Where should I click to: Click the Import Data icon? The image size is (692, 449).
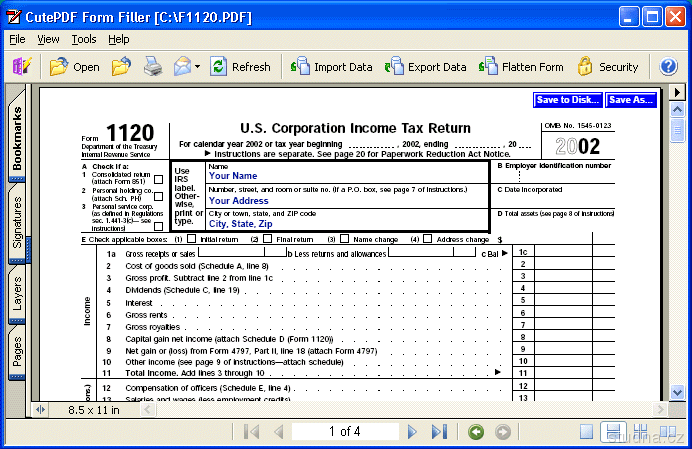tap(299, 67)
